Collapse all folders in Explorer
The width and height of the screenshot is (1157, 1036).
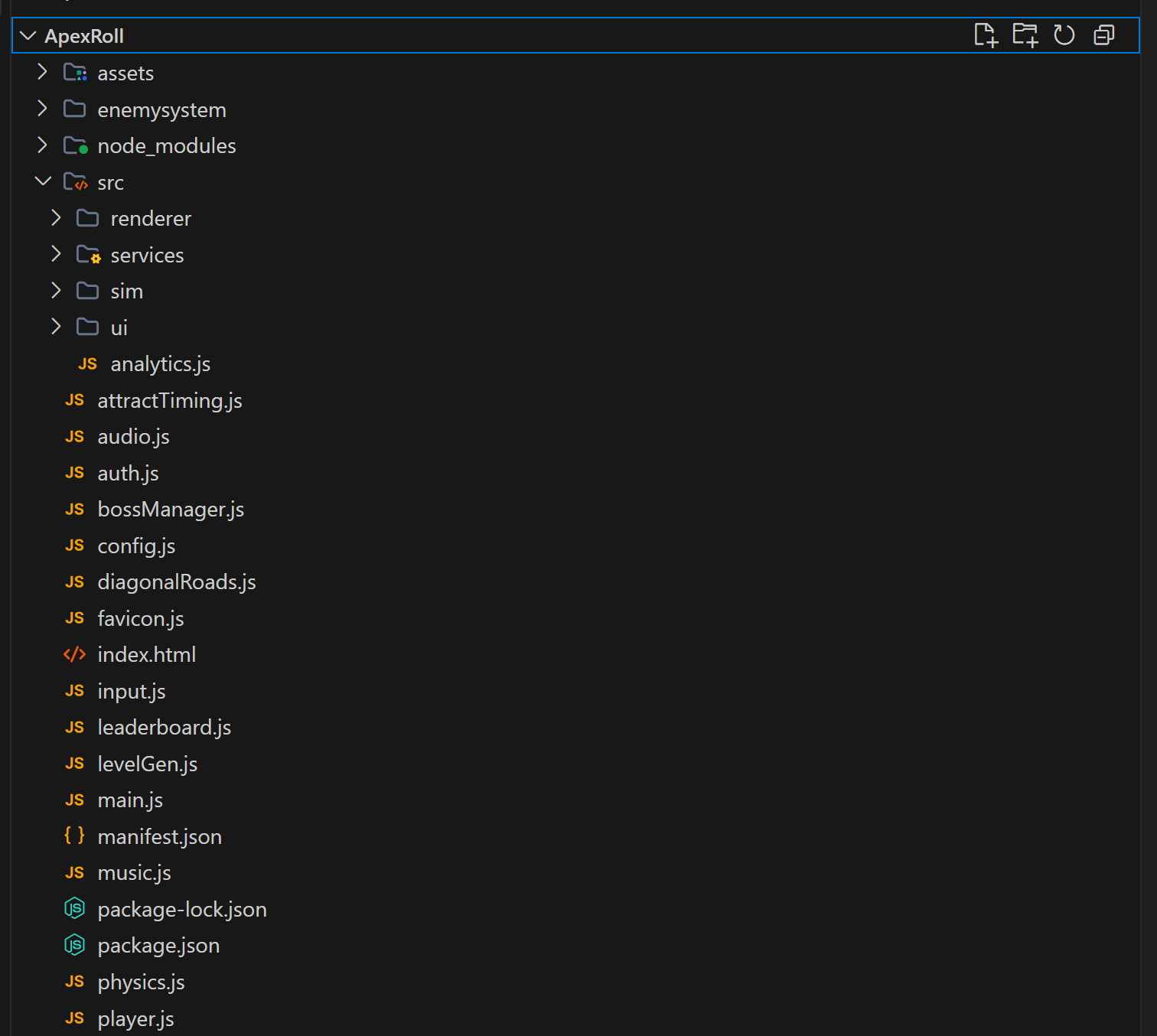pos(1104,35)
